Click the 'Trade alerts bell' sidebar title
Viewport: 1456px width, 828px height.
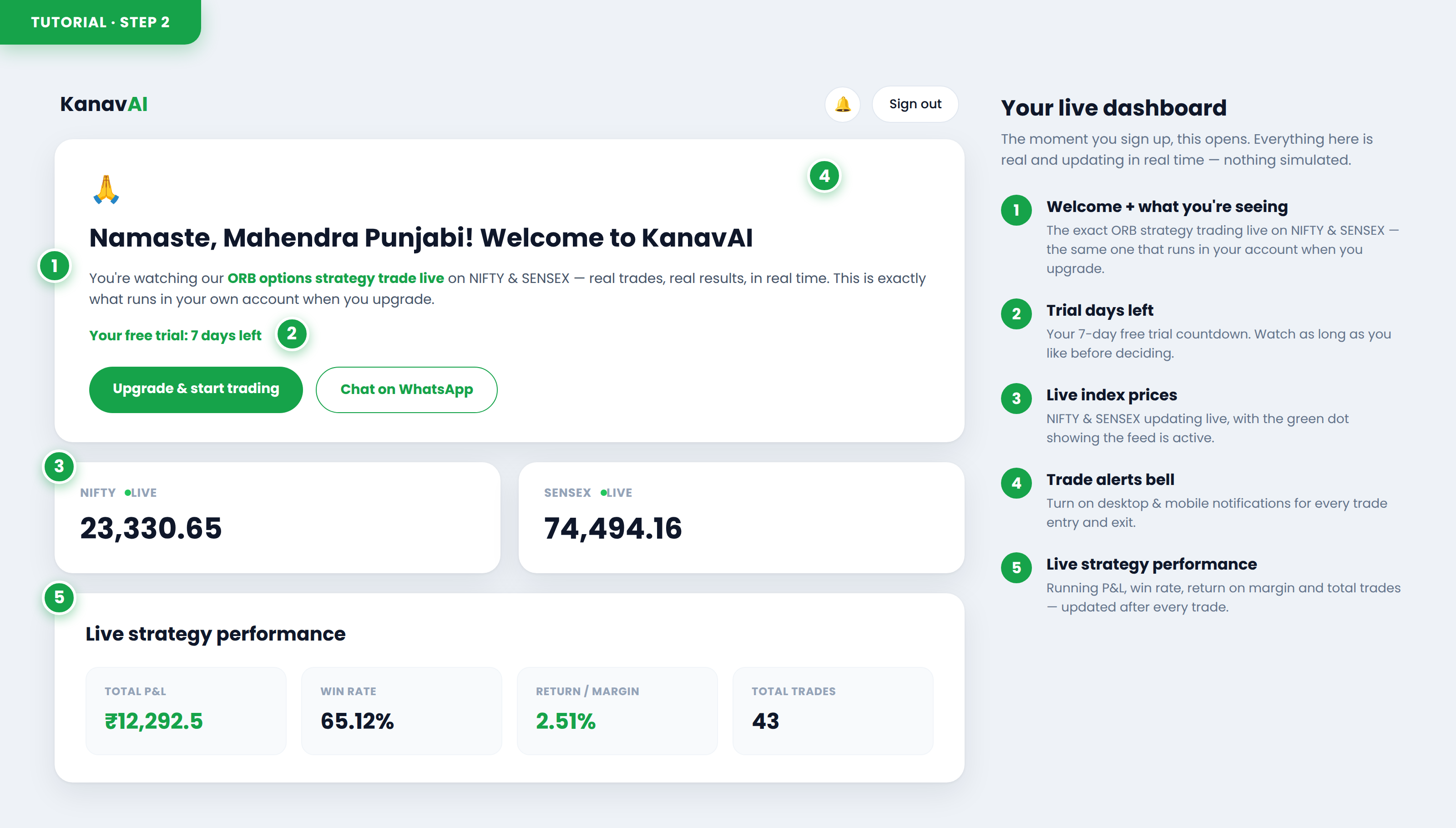pos(1110,480)
